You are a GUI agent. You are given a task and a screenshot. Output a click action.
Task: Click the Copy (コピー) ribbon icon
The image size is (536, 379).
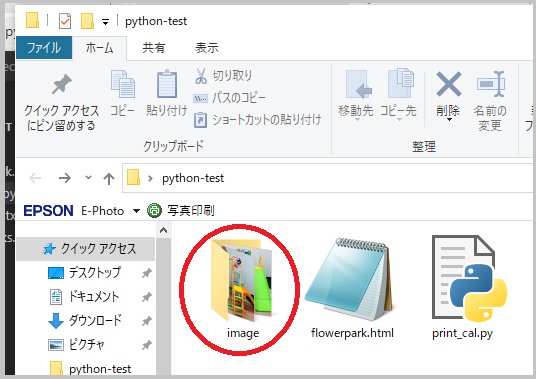[x=122, y=84]
